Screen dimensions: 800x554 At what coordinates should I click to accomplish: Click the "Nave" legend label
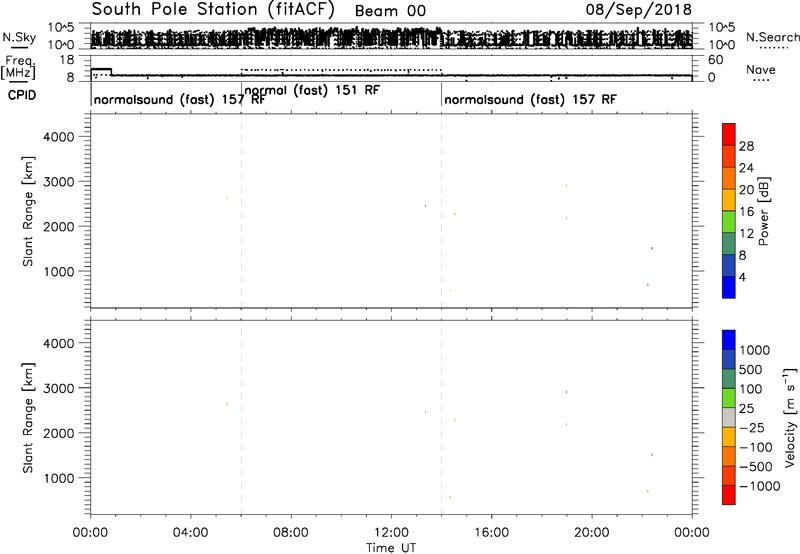tap(760, 70)
